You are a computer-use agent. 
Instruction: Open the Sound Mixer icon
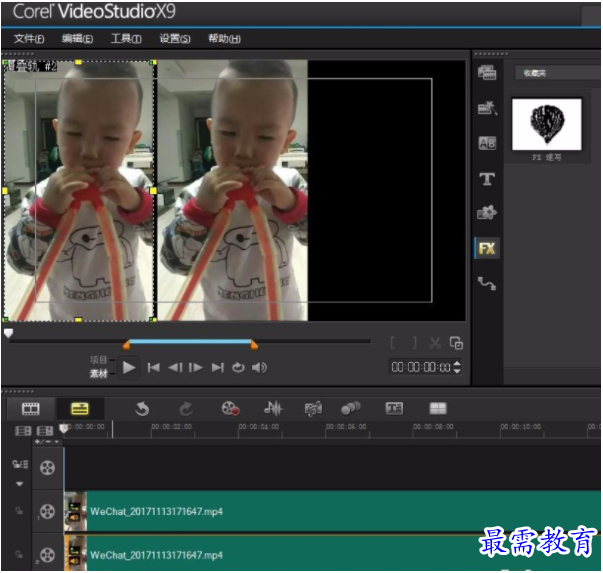coord(273,409)
